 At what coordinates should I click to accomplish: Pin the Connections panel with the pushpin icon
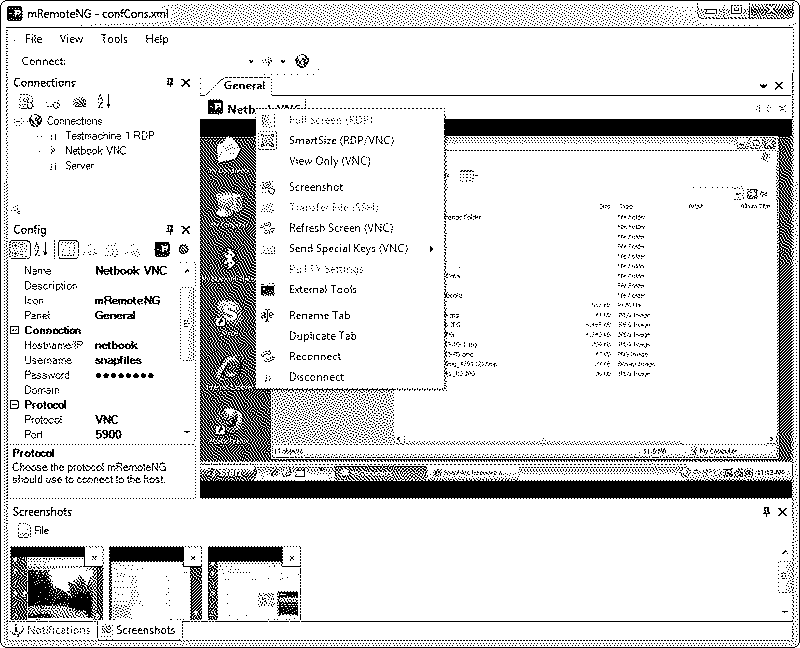[x=170, y=83]
